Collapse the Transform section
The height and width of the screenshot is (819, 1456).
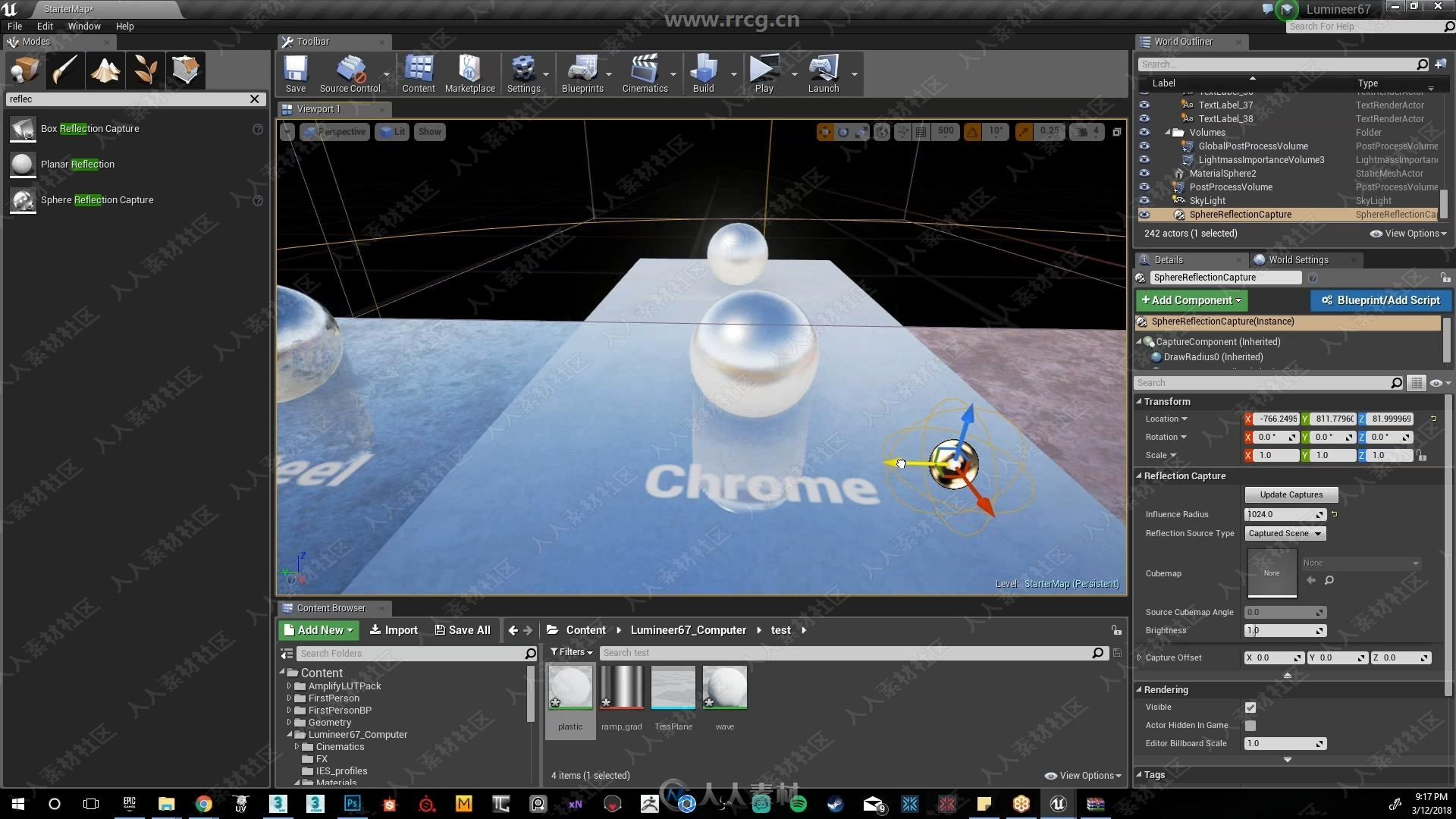click(1139, 402)
